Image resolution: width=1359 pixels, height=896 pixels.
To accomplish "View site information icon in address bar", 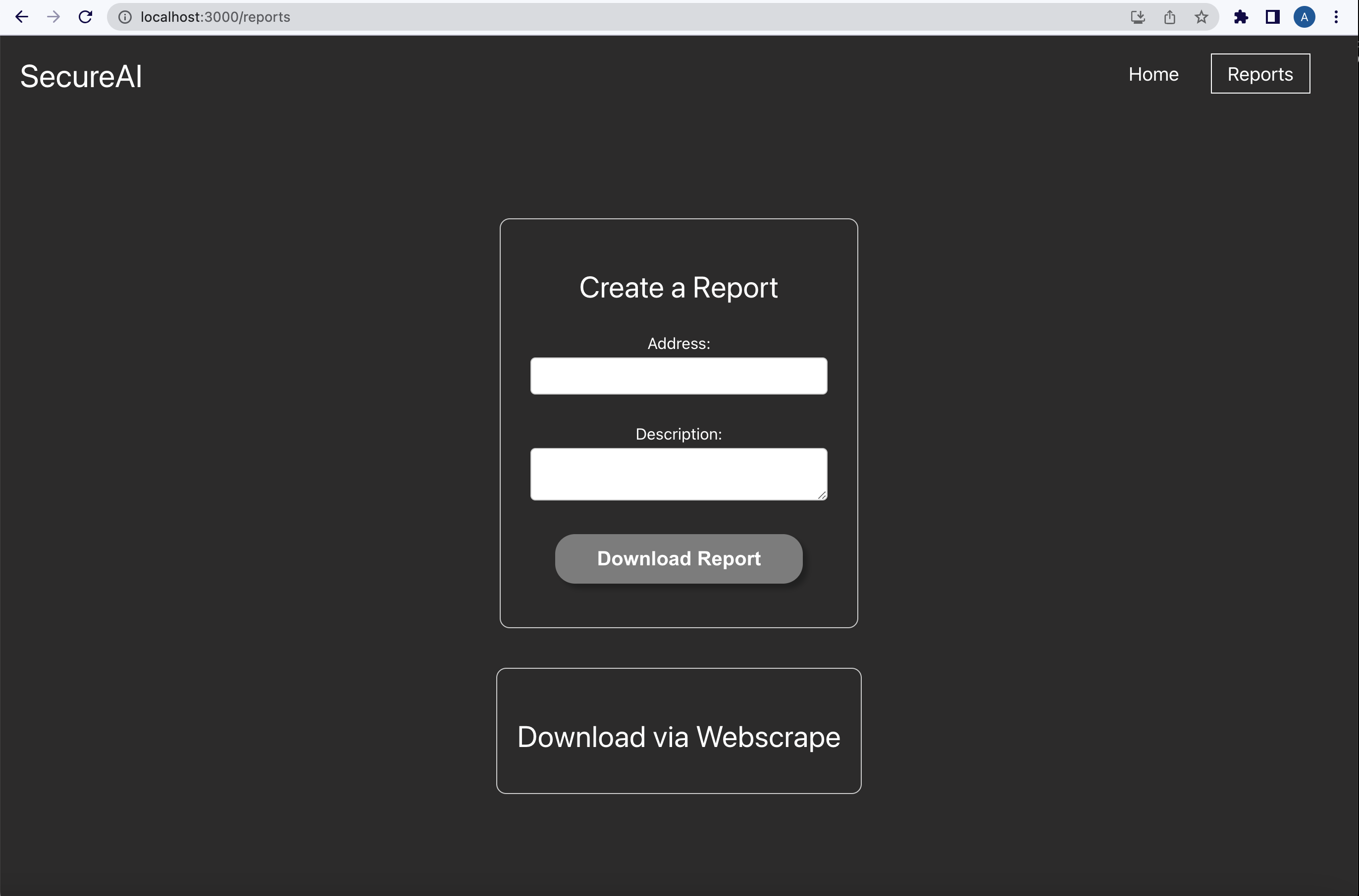I will [x=125, y=17].
